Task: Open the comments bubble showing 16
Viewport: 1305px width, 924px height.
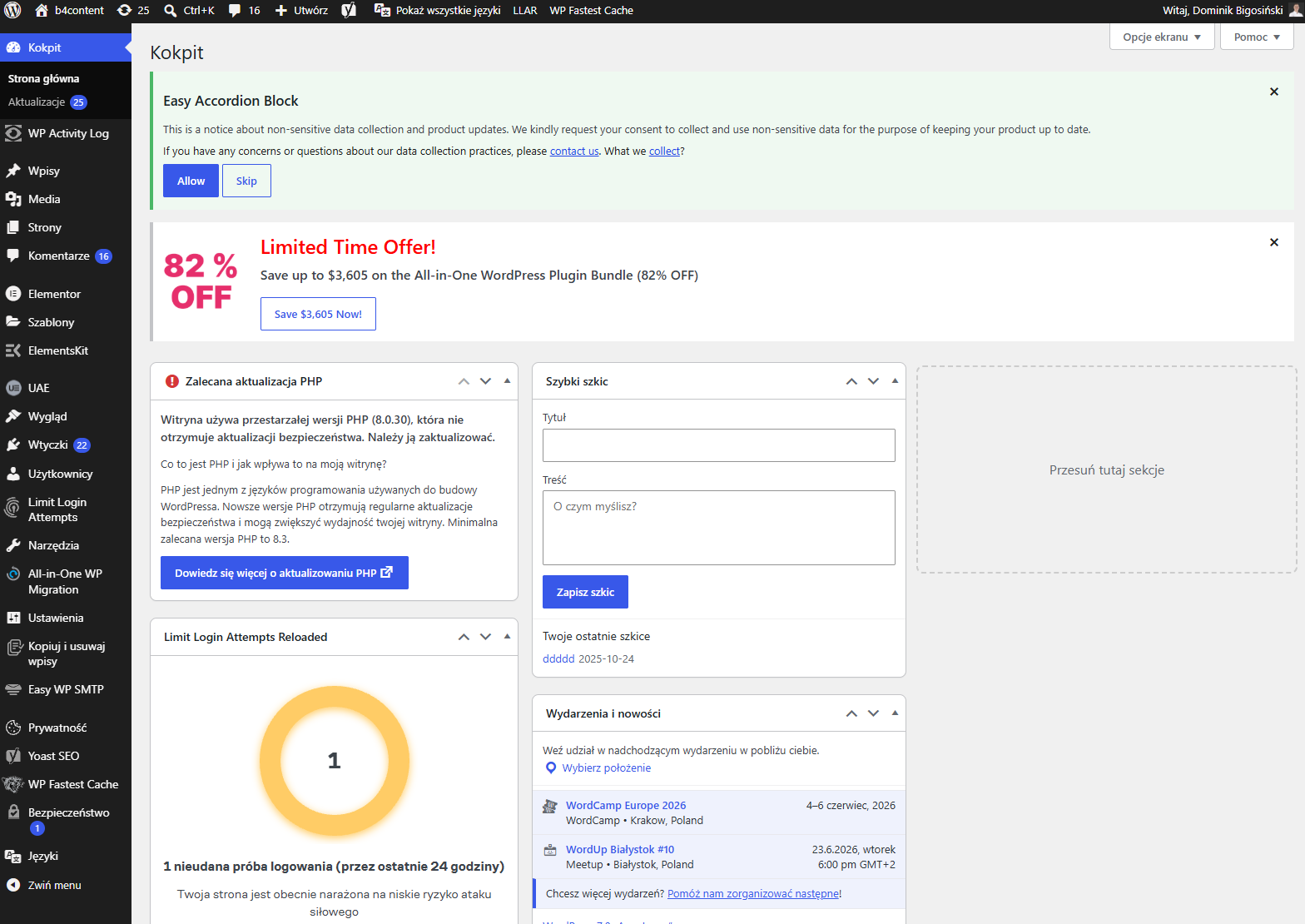Action: click(245, 10)
